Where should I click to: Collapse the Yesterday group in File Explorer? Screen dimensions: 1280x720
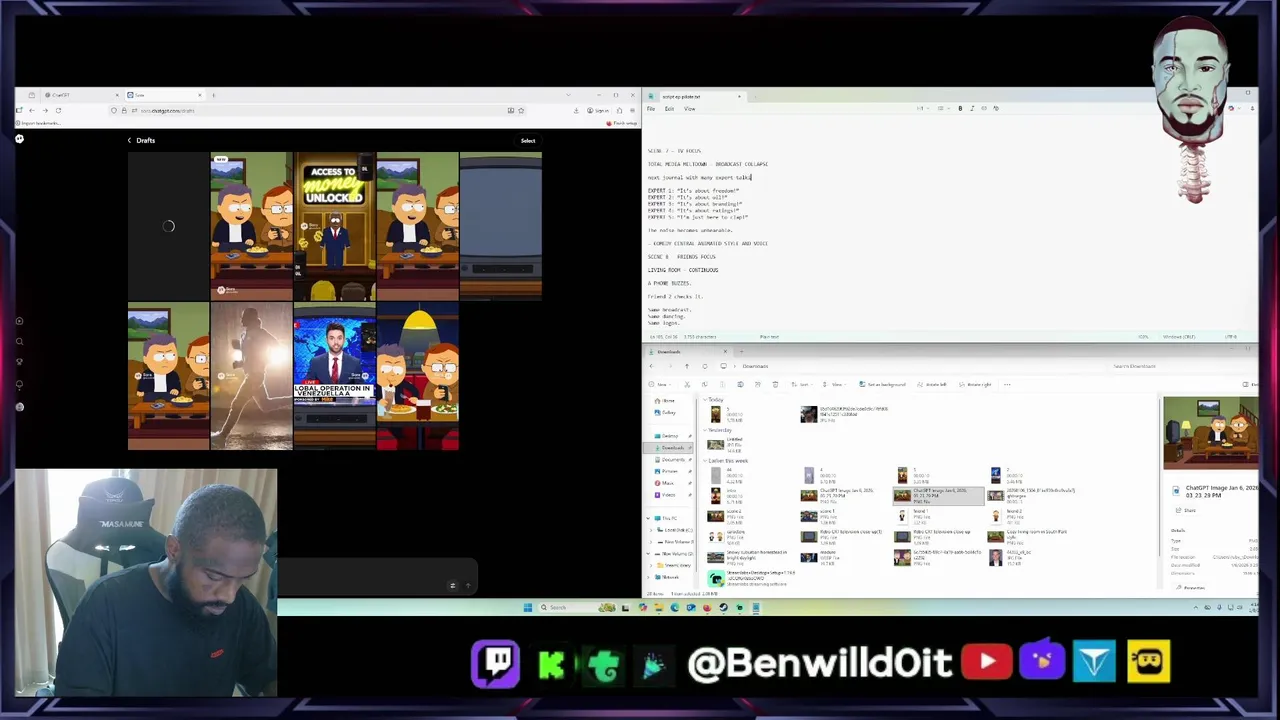[x=705, y=430]
